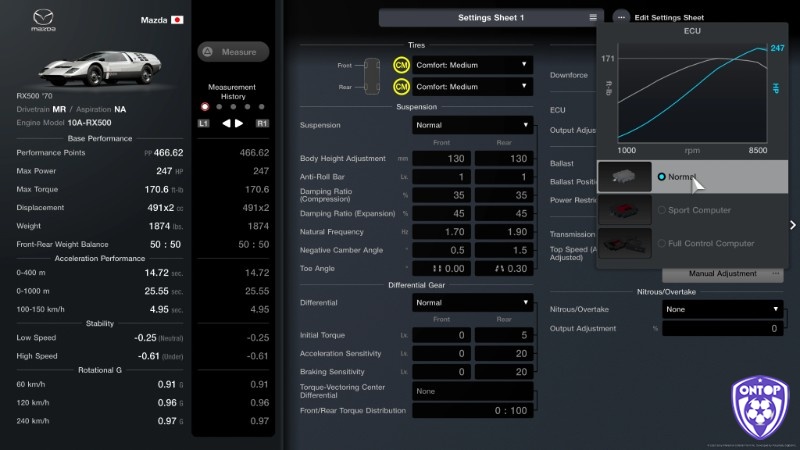Click the ECU power curve graph
This screenshot has width=800, height=450.
[x=692, y=97]
